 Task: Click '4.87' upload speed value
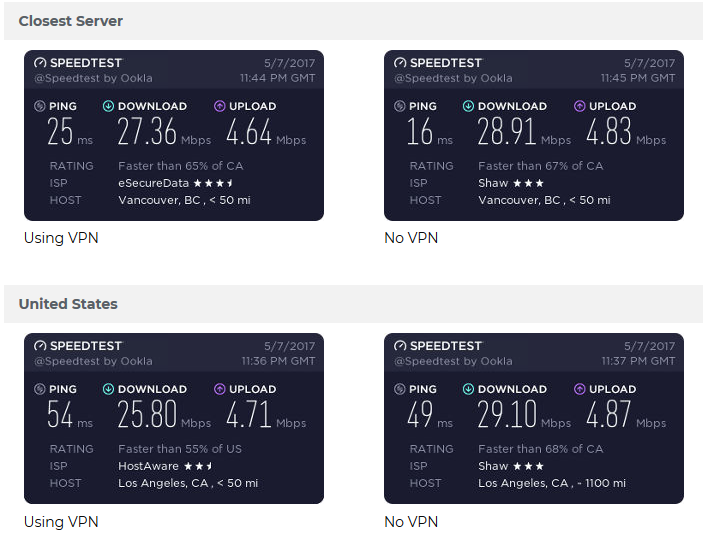(609, 414)
